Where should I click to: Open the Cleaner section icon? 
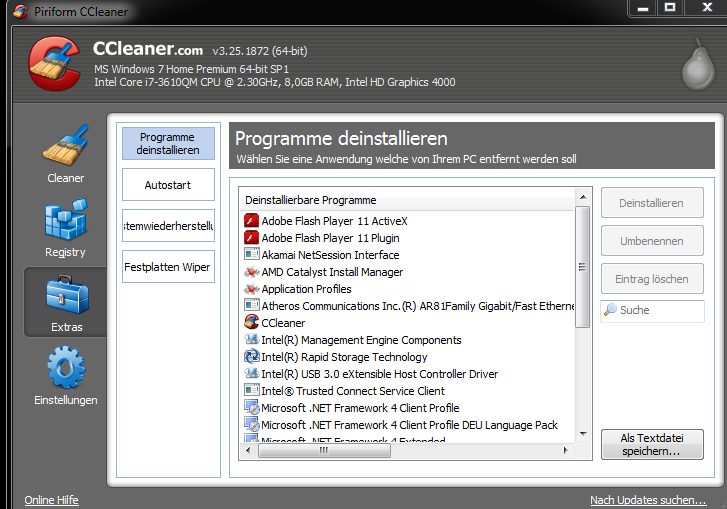click(x=65, y=146)
